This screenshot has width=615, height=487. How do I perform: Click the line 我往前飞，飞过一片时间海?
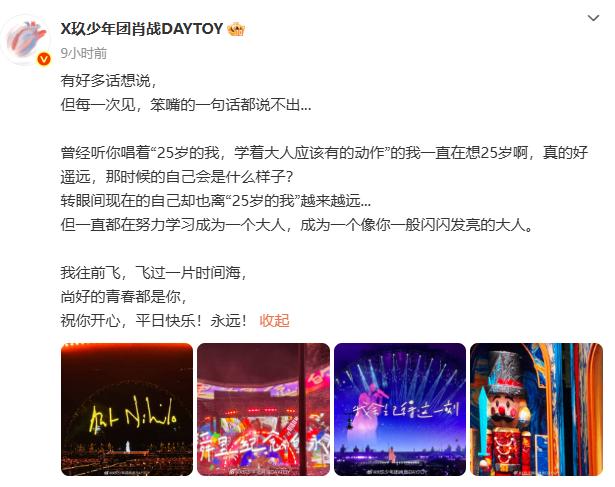click(154, 273)
